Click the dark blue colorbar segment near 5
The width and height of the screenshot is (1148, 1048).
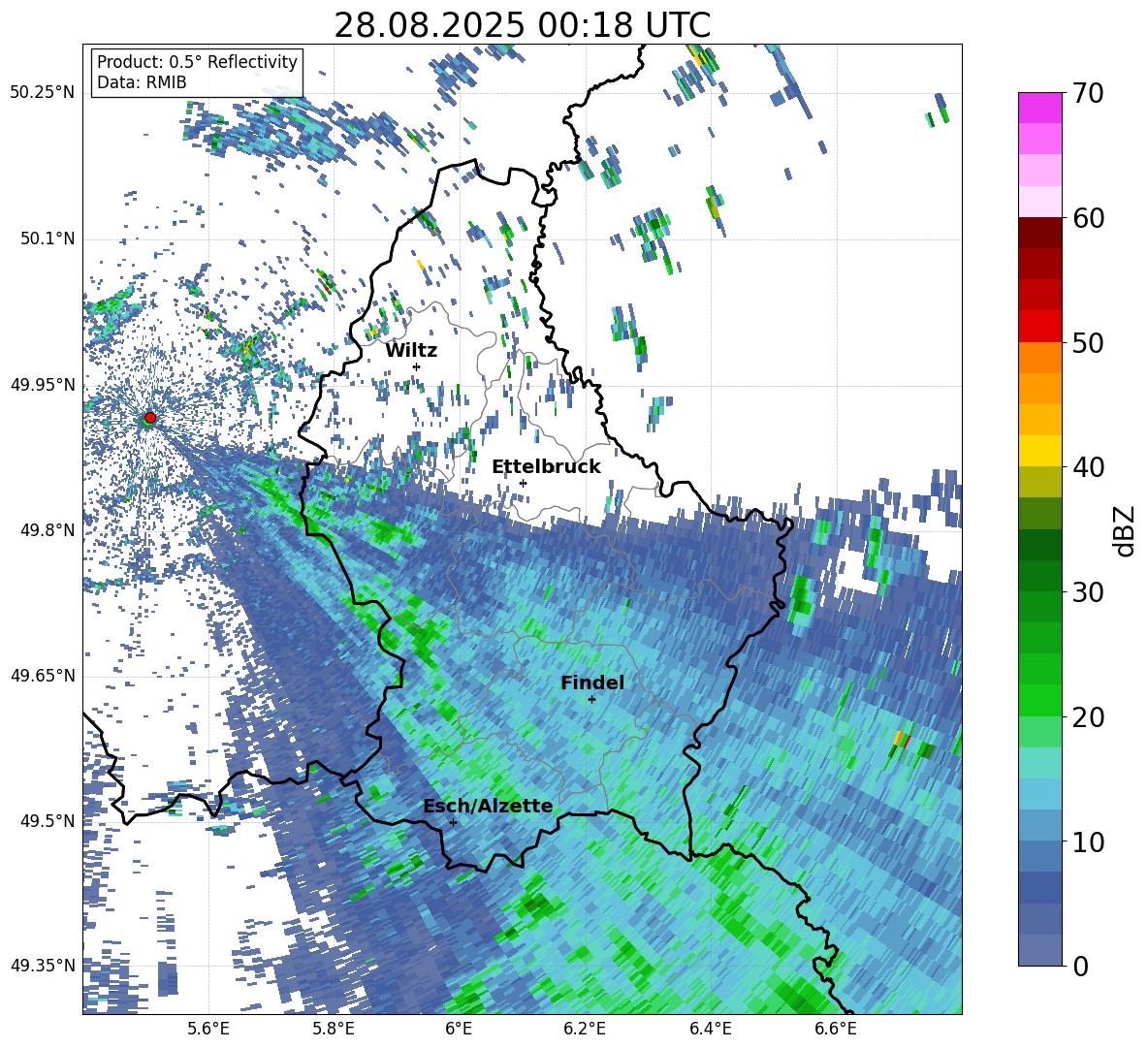[x=1039, y=888]
